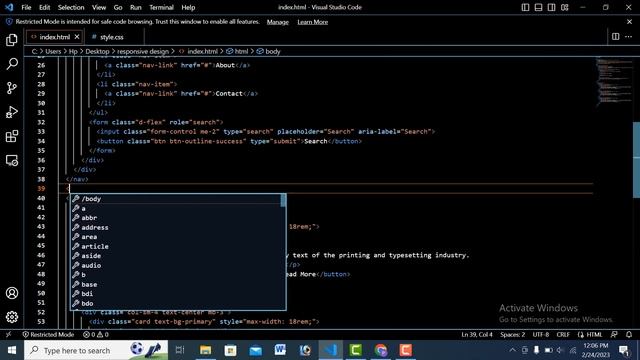Change line endings via CRLF
640x360 pixels.
(563, 334)
